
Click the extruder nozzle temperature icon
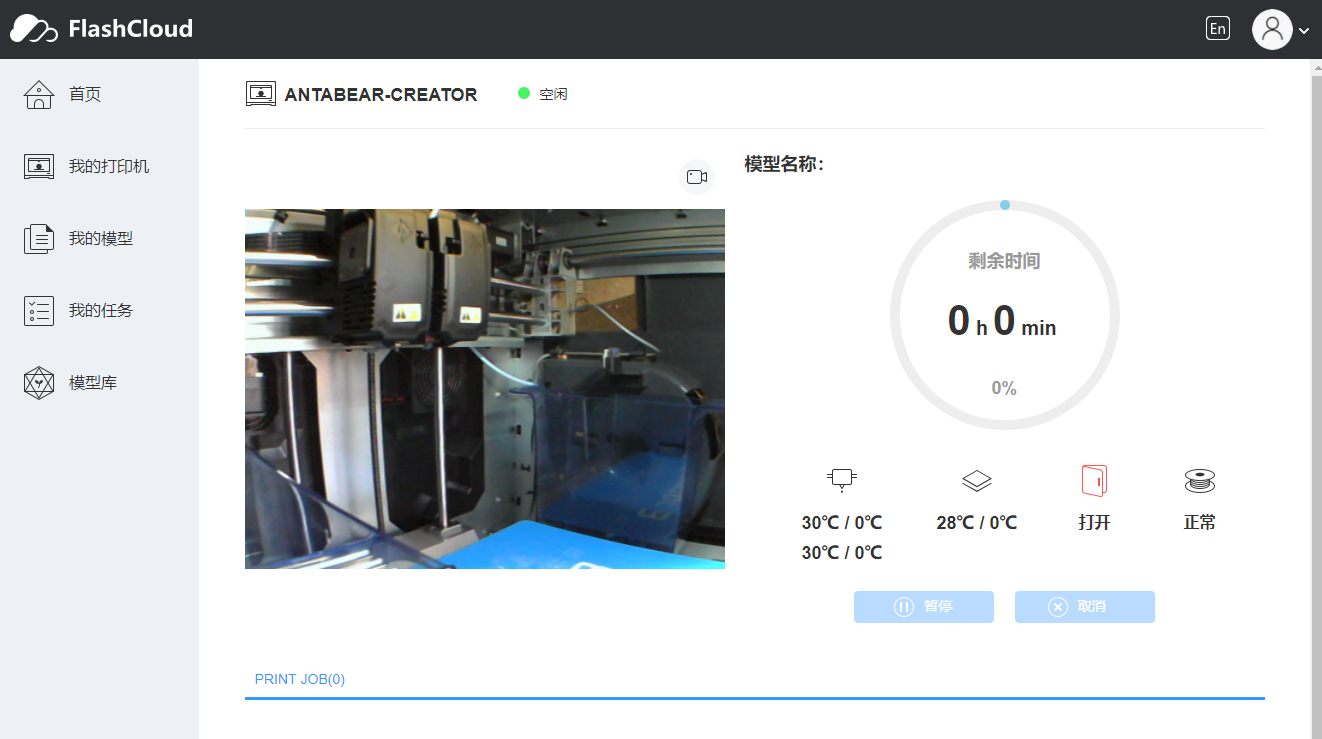pos(842,480)
